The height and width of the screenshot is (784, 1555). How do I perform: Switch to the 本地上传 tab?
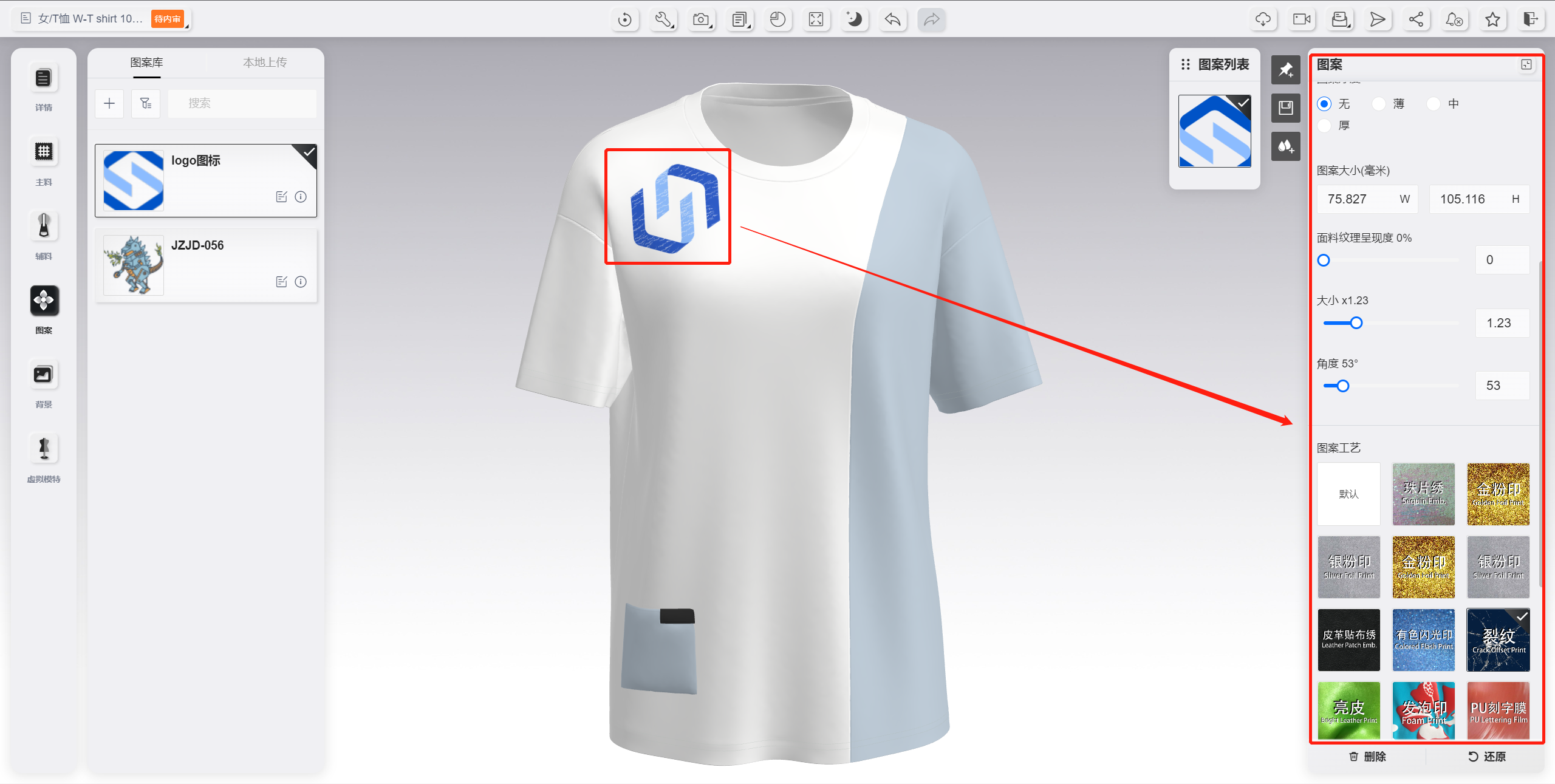pyautogui.click(x=265, y=62)
